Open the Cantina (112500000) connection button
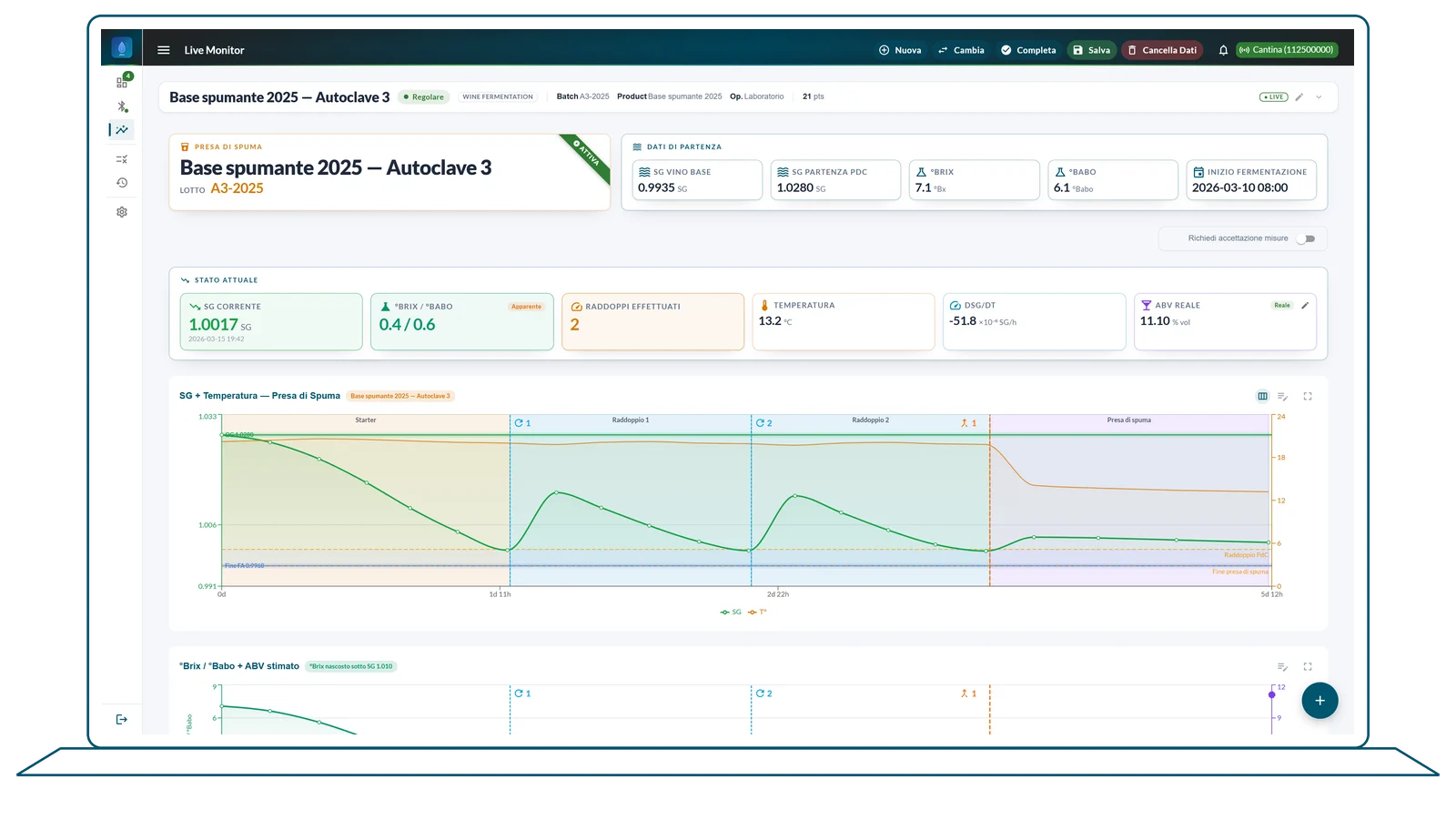Screen dimensions: 1456x820 pyautogui.click(x=1286, y=50)
